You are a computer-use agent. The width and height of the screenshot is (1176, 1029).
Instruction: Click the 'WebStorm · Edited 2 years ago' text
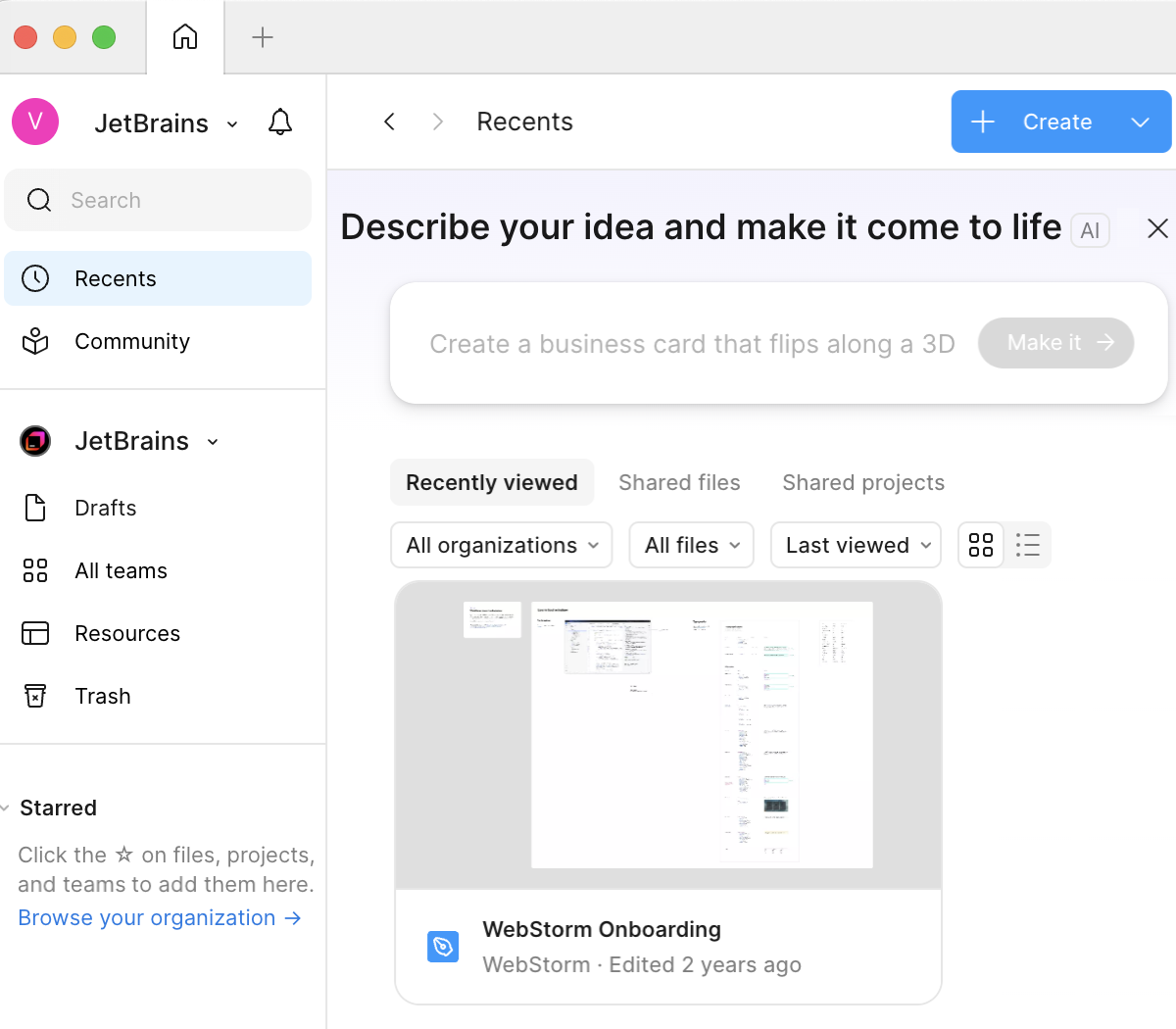pos(642,965)
